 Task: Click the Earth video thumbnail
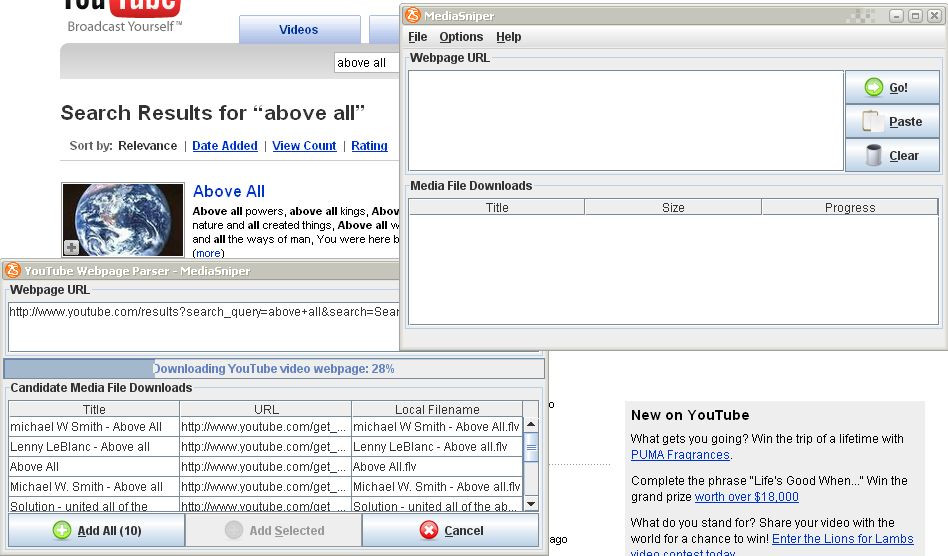coord(123,220)
